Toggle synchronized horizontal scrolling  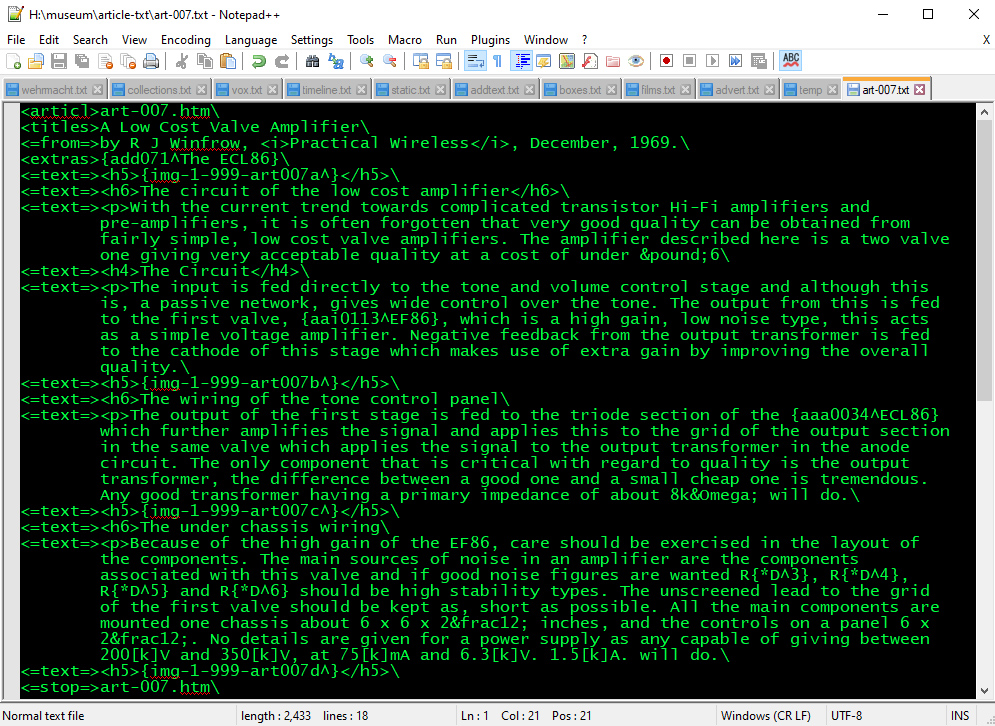pyautogui.click(x=443, y=61)
